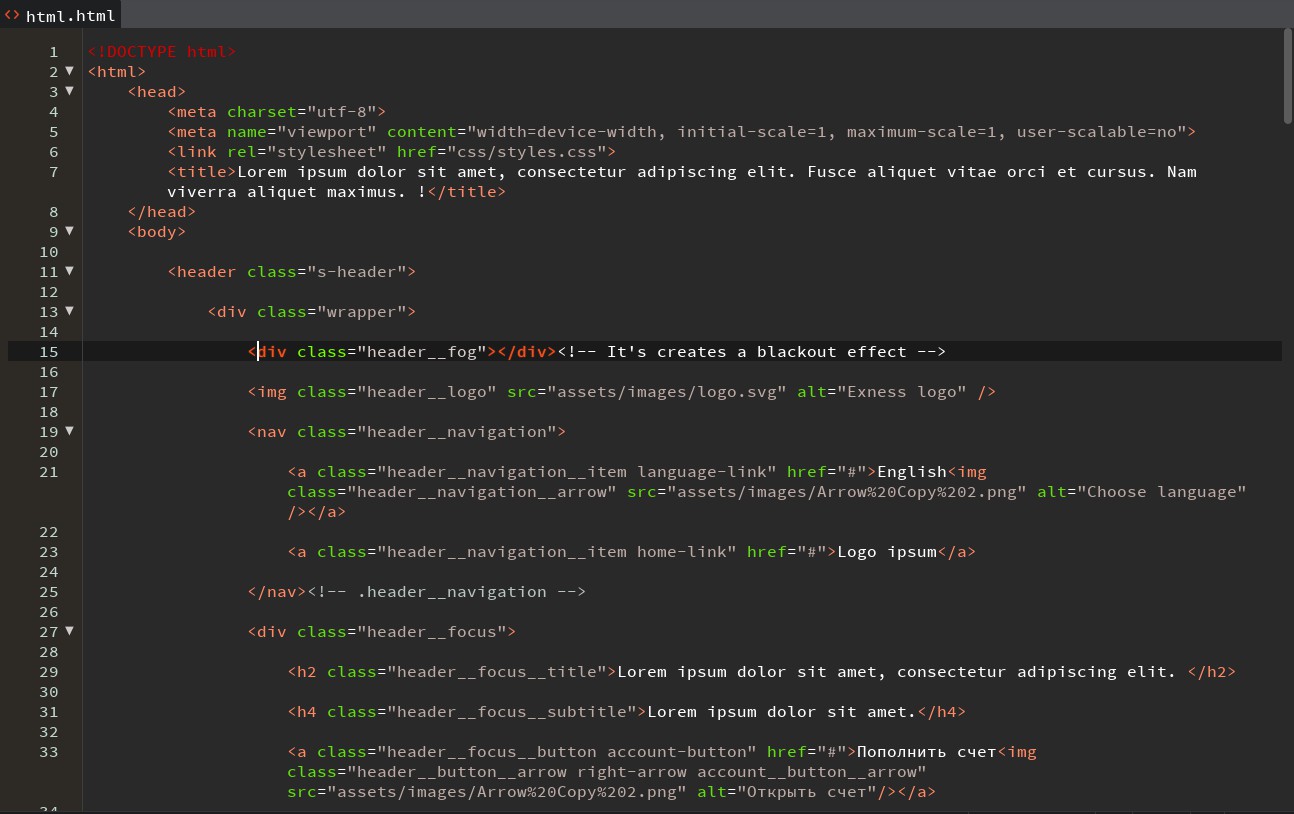Screen dimensions: 1294x814
Task: Click the "header__focus" class value
Action: coord(431,632)
